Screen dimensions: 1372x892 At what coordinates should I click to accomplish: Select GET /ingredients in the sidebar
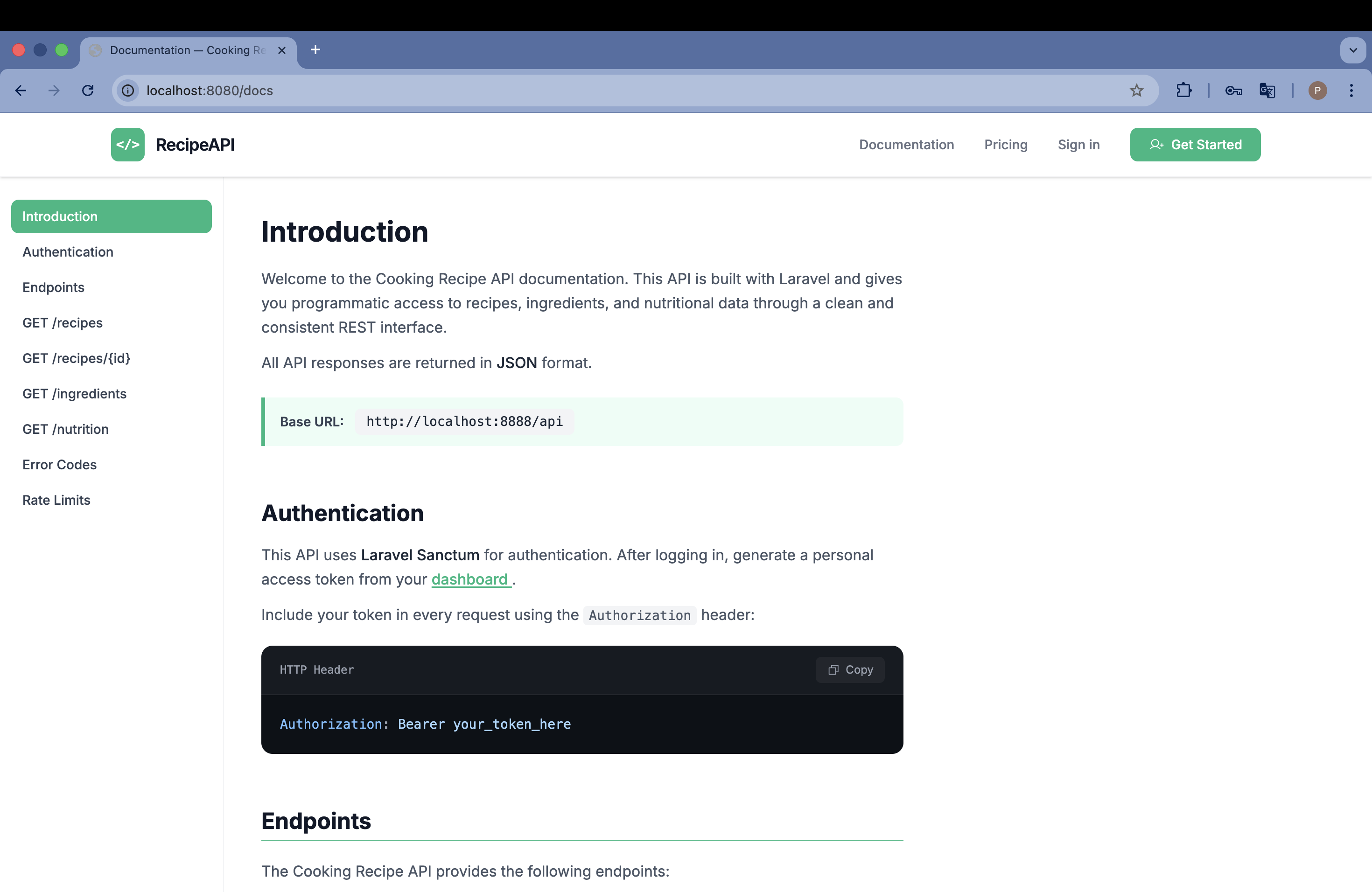pyautogui.click(x=74, y=394)
